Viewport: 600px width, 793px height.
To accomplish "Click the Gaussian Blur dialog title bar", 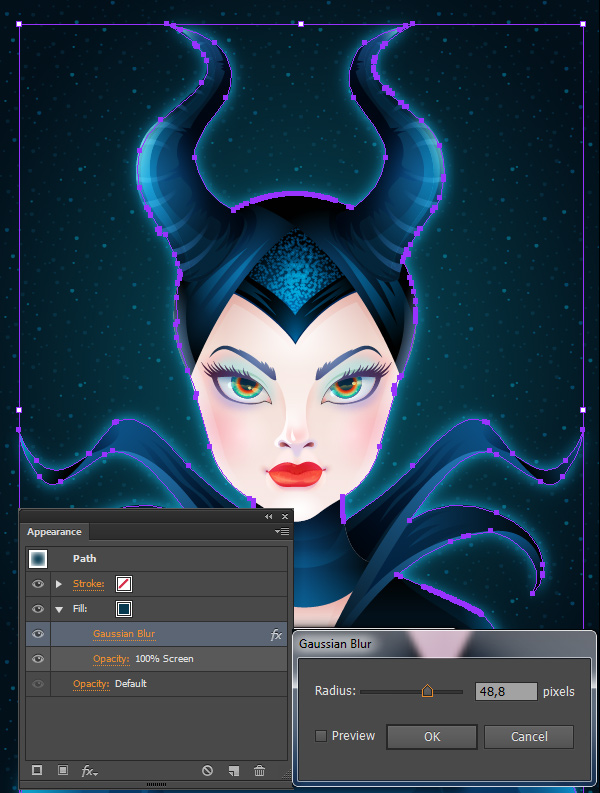I will [x=443, y=644].
